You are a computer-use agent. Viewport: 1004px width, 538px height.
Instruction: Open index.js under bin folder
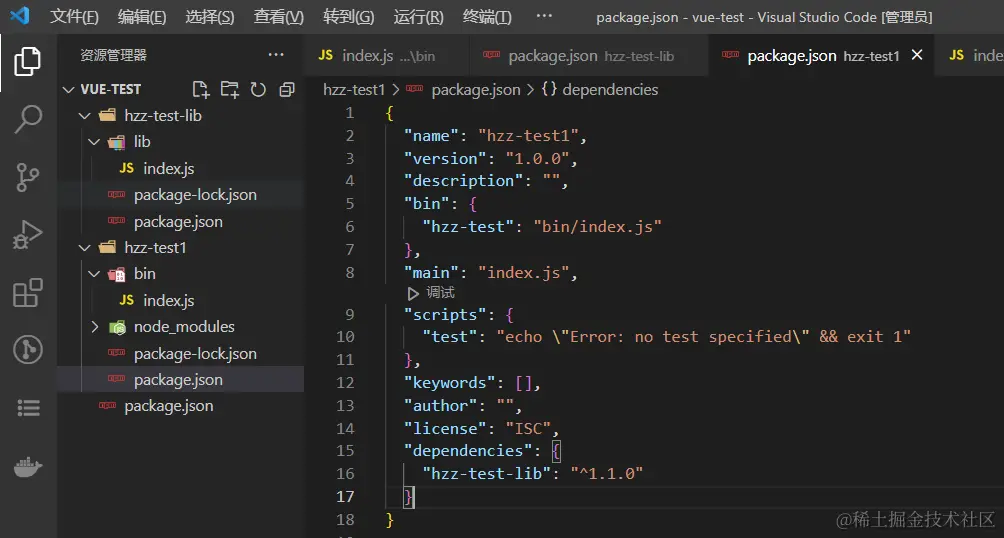(168, 300)
